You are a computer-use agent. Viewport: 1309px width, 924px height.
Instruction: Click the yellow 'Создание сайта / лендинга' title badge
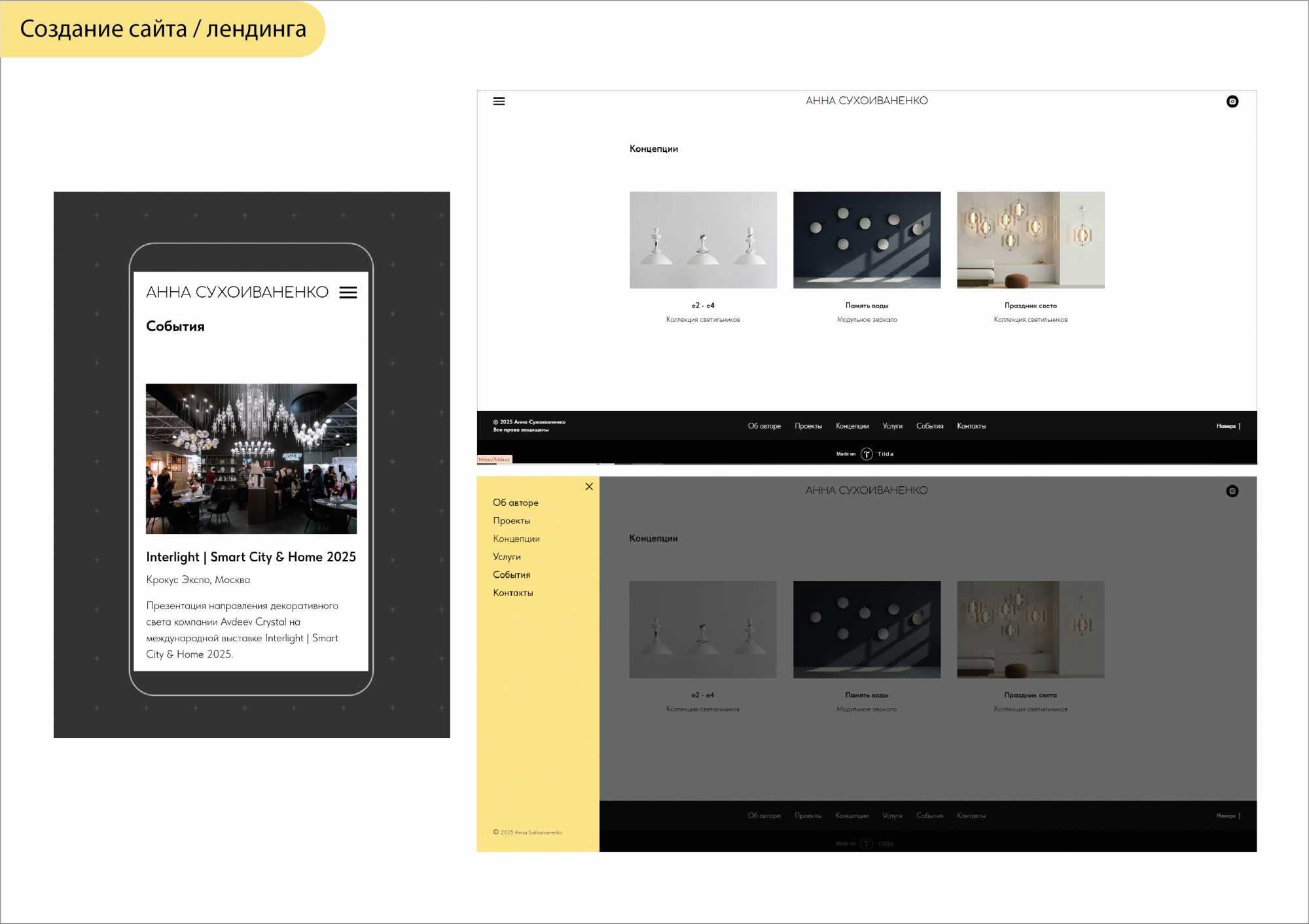point(163,29)
